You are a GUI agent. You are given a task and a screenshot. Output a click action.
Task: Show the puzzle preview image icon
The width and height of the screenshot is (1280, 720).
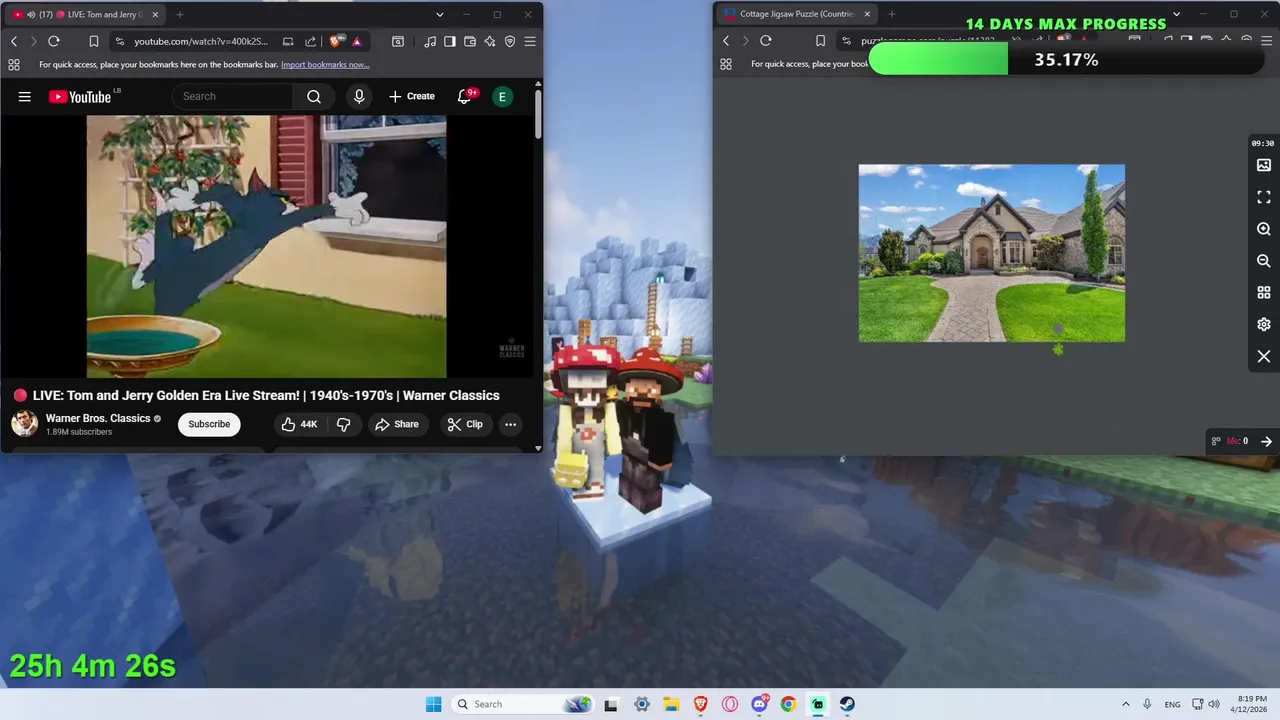(1264, 165)
